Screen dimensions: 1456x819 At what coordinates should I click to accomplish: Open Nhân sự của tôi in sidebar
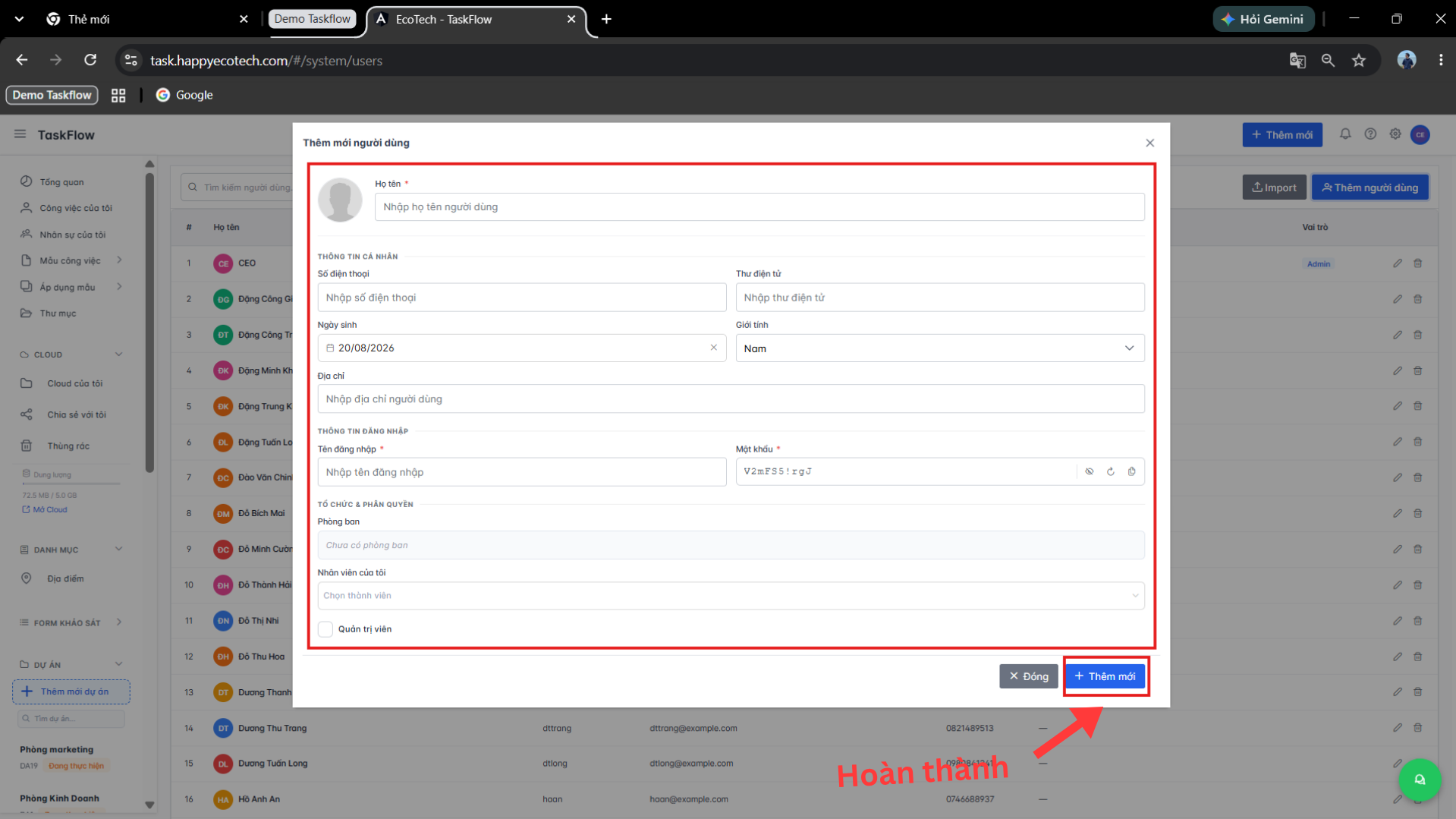coord(72,235)
